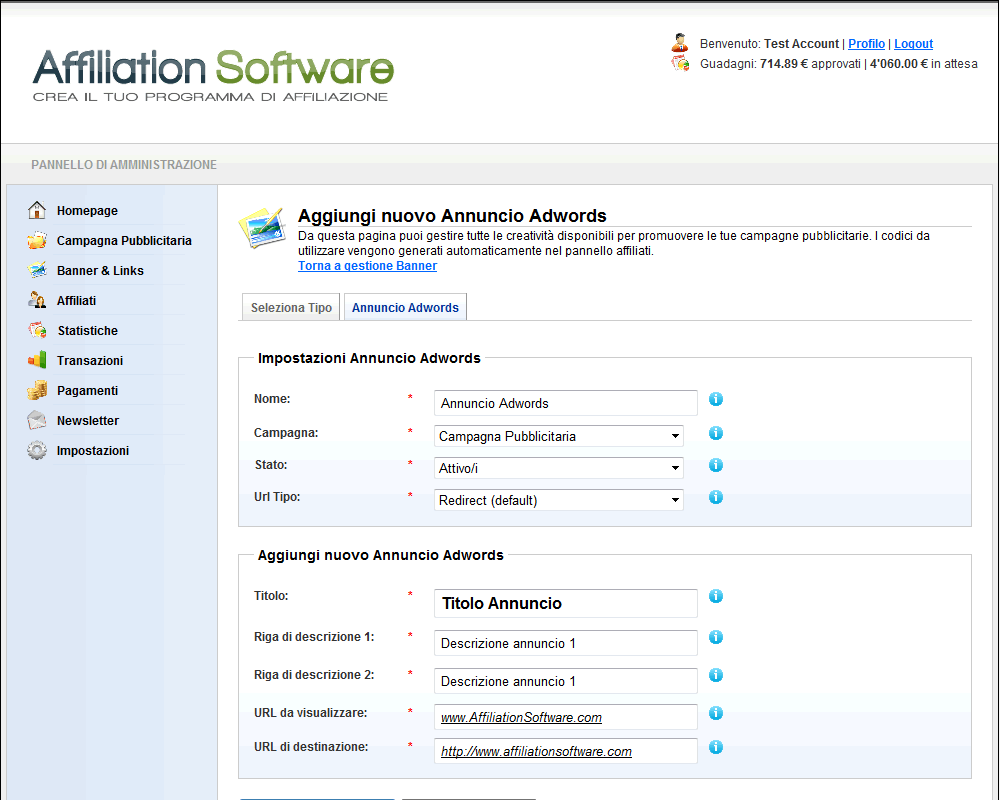Click the pending amount 4'060.00 €
The height and width of the screenshot is (800, 1000).
(x=899, y=64)
